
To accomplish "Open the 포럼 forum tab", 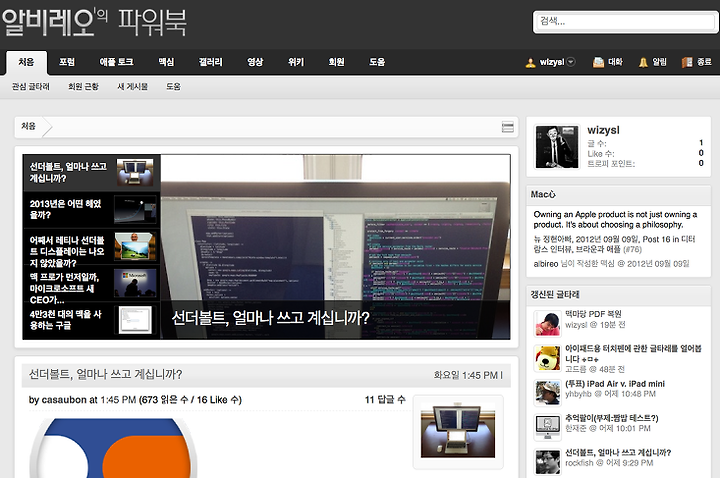I will [67, 62].
